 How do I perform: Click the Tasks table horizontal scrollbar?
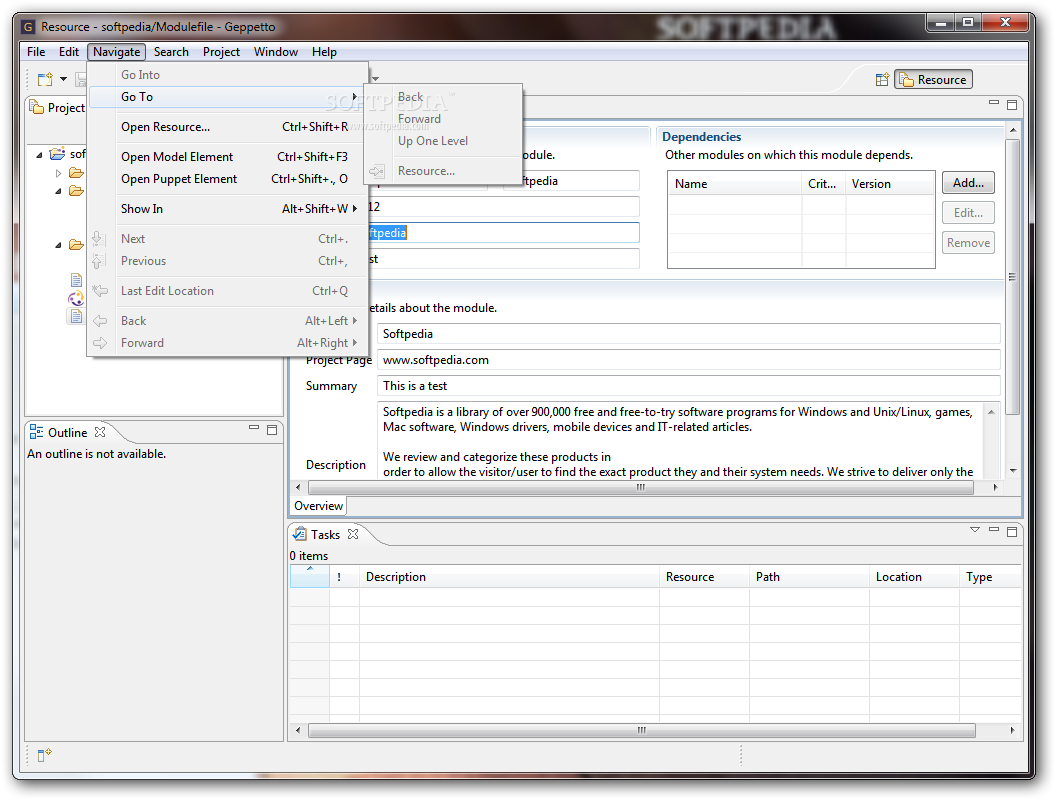coord(642,730)
